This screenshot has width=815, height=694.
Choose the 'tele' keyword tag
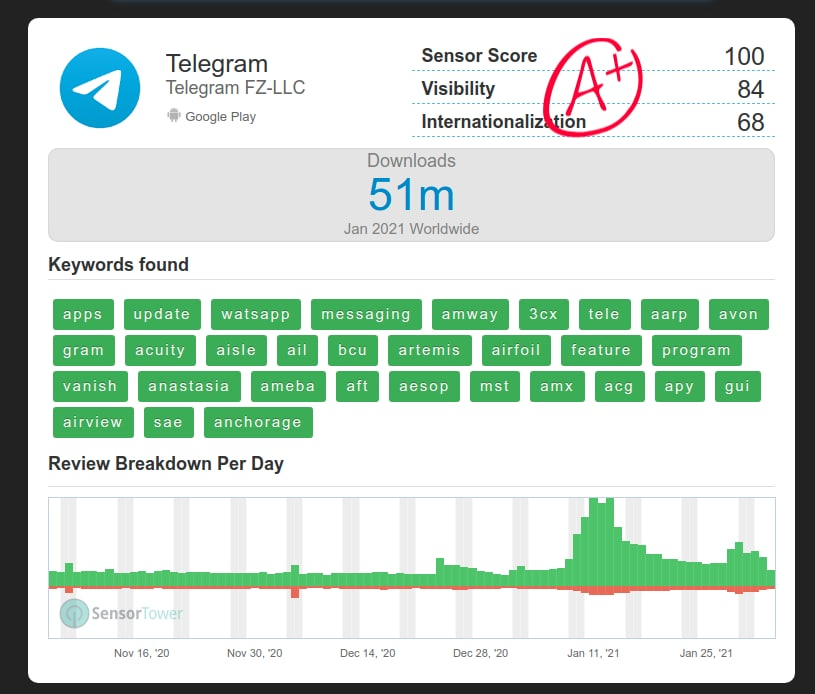tap(604, 314)
